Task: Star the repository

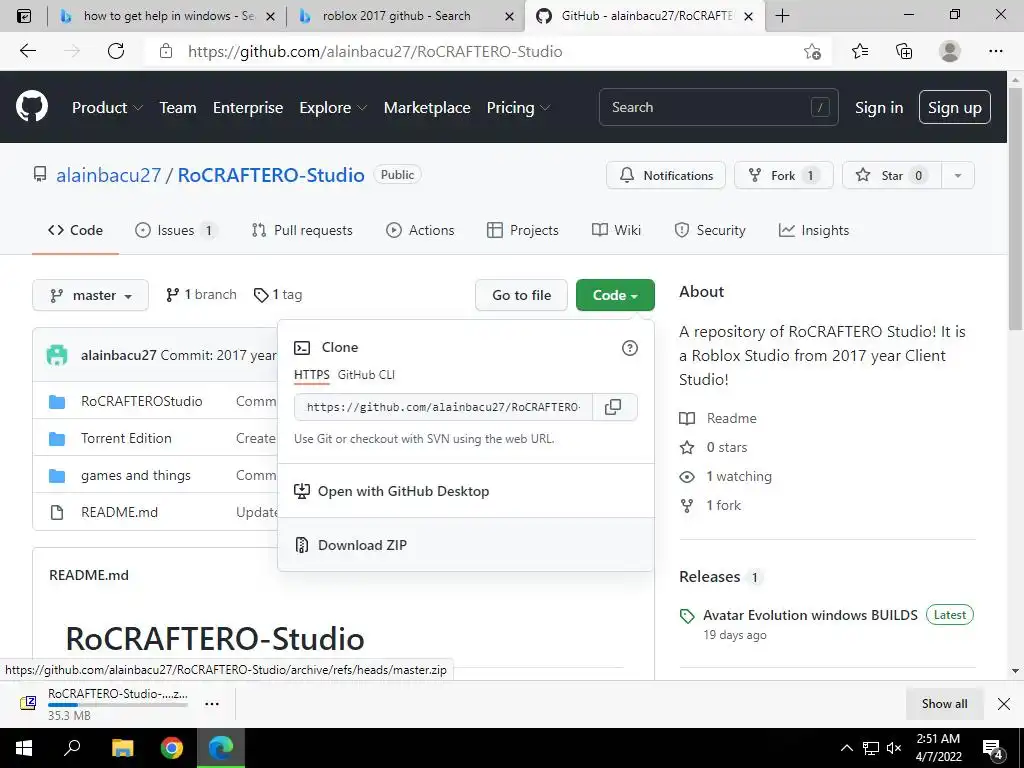Action: tap(891, 175)
